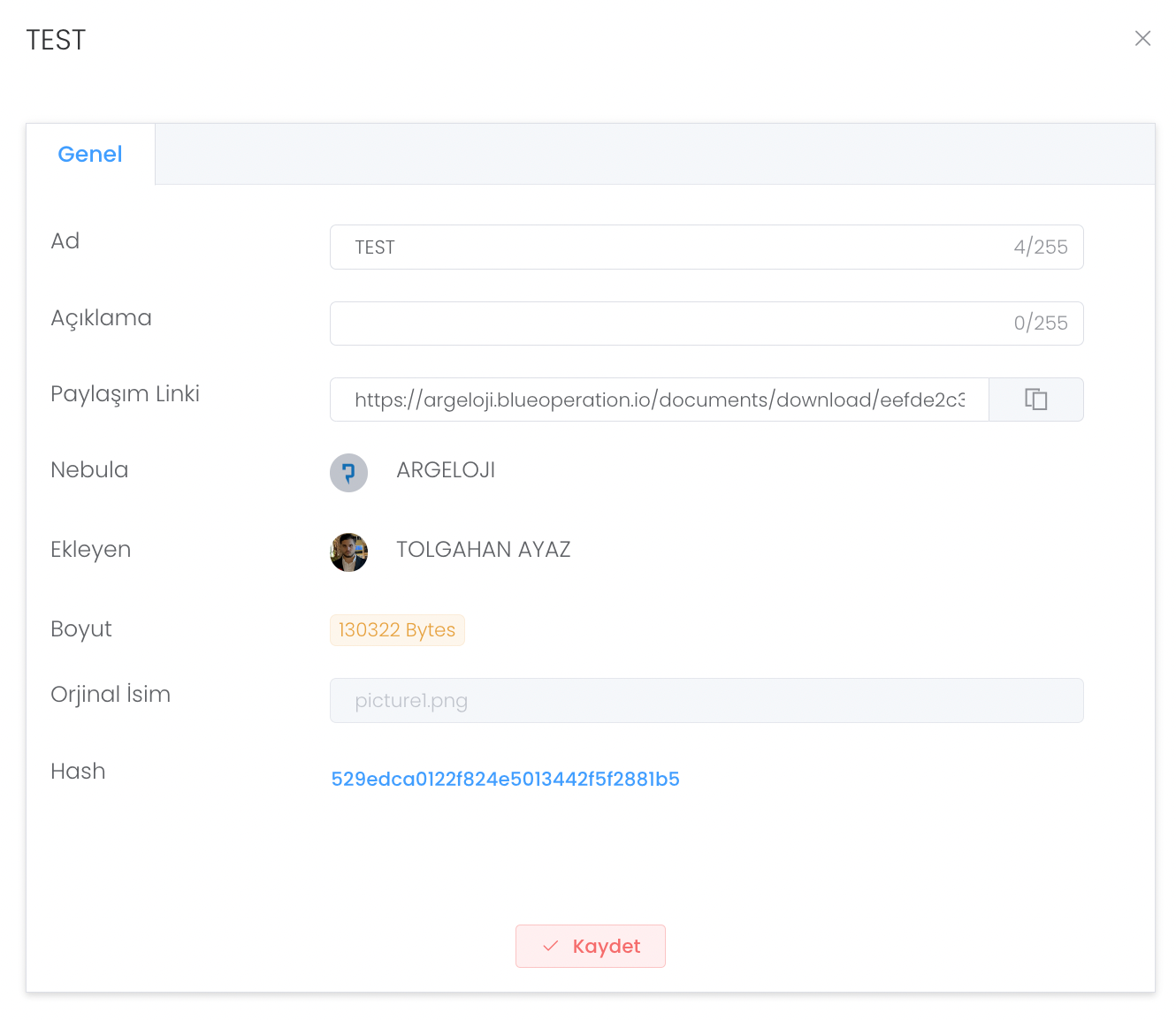
Task: Switch to the Genel tab
Action: (x=90, y=155)
